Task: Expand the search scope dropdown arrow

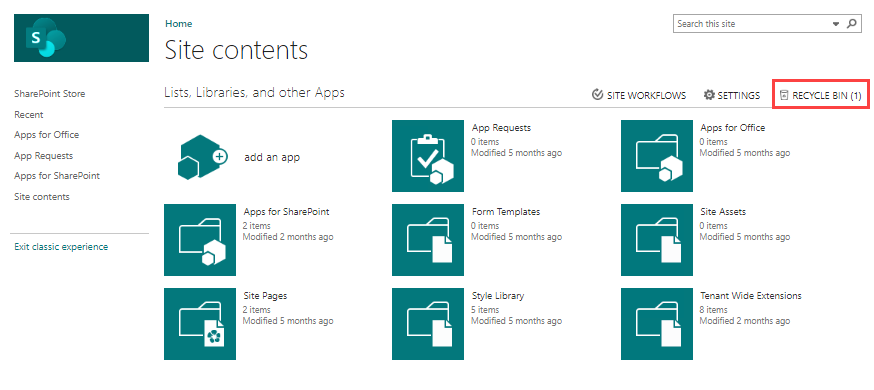Action: [836, 24]
